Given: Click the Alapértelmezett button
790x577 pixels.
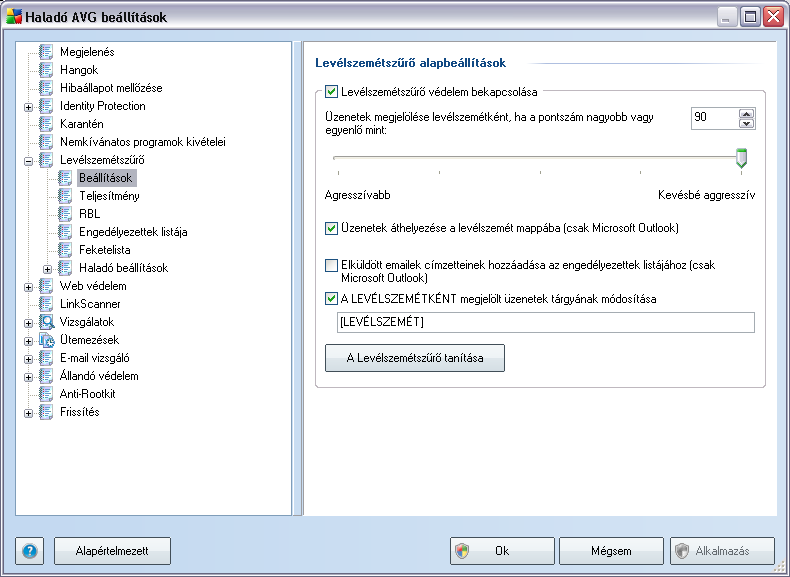Looking at the screenshot, I should tap(112, 551).
